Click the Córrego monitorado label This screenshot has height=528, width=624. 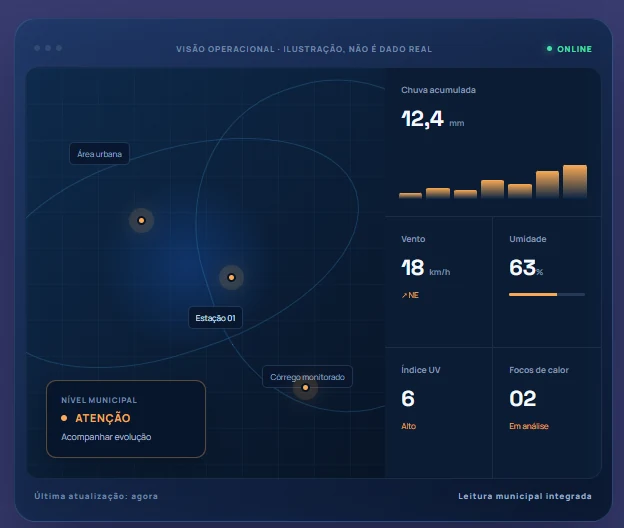tap(307, 377)
